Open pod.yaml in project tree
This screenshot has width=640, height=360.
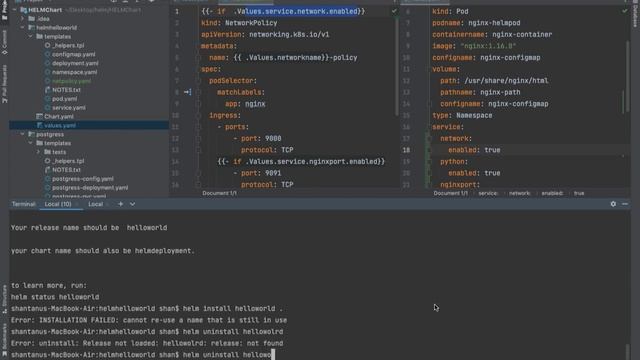point(64,99)
